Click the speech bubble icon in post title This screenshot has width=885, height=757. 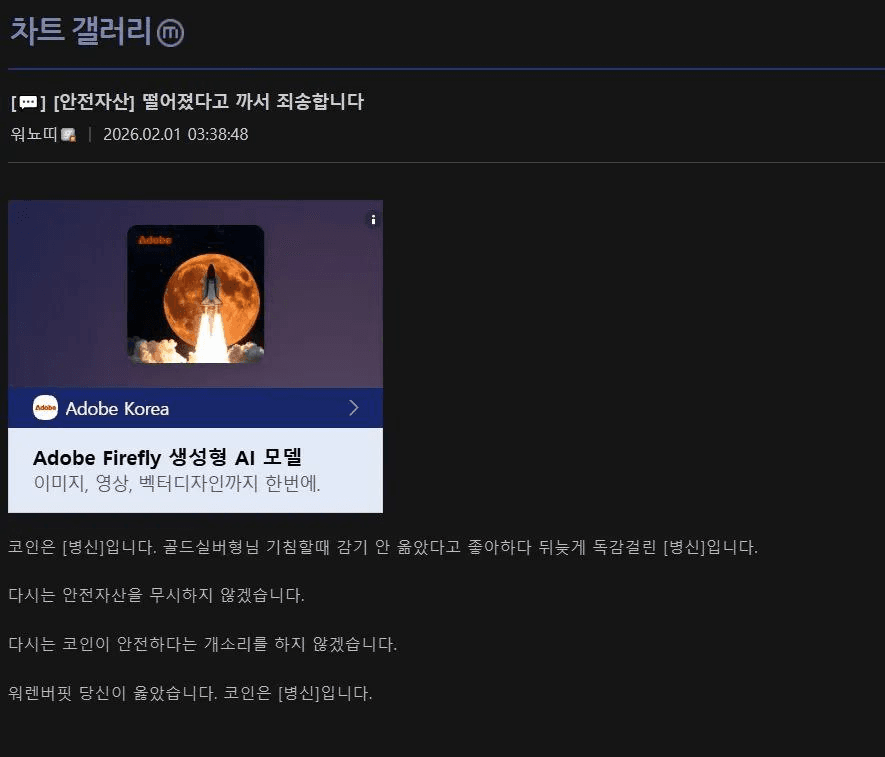[28, 103]
